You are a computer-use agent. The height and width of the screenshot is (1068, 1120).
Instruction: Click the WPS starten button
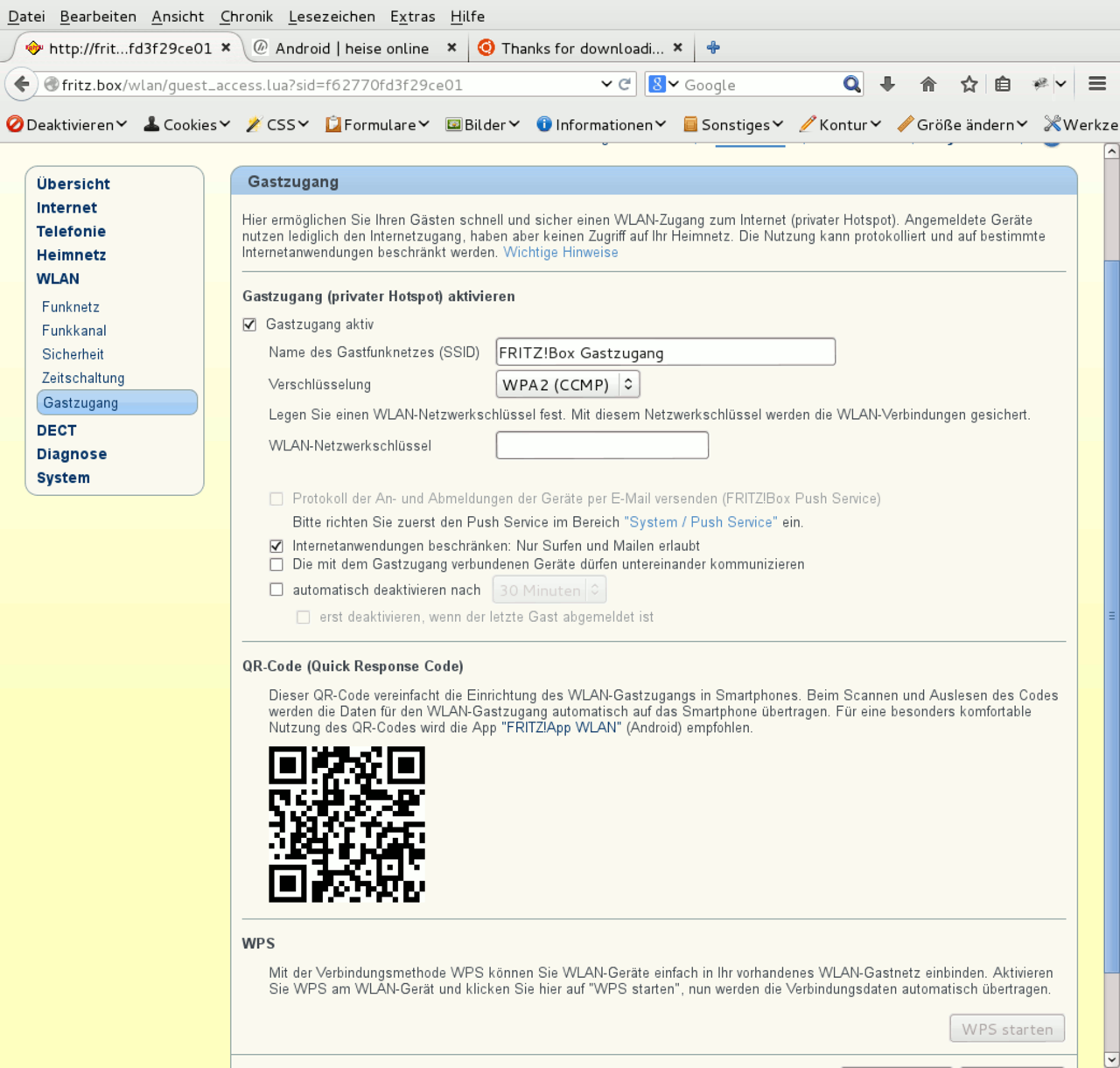click(1007, 1029)
